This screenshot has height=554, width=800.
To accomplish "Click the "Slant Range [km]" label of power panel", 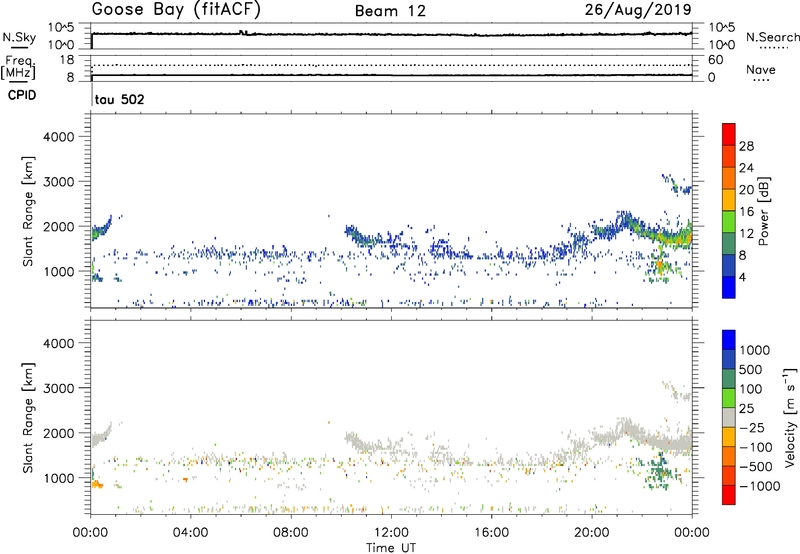I will pyautogui.click(x=28, y=211).
